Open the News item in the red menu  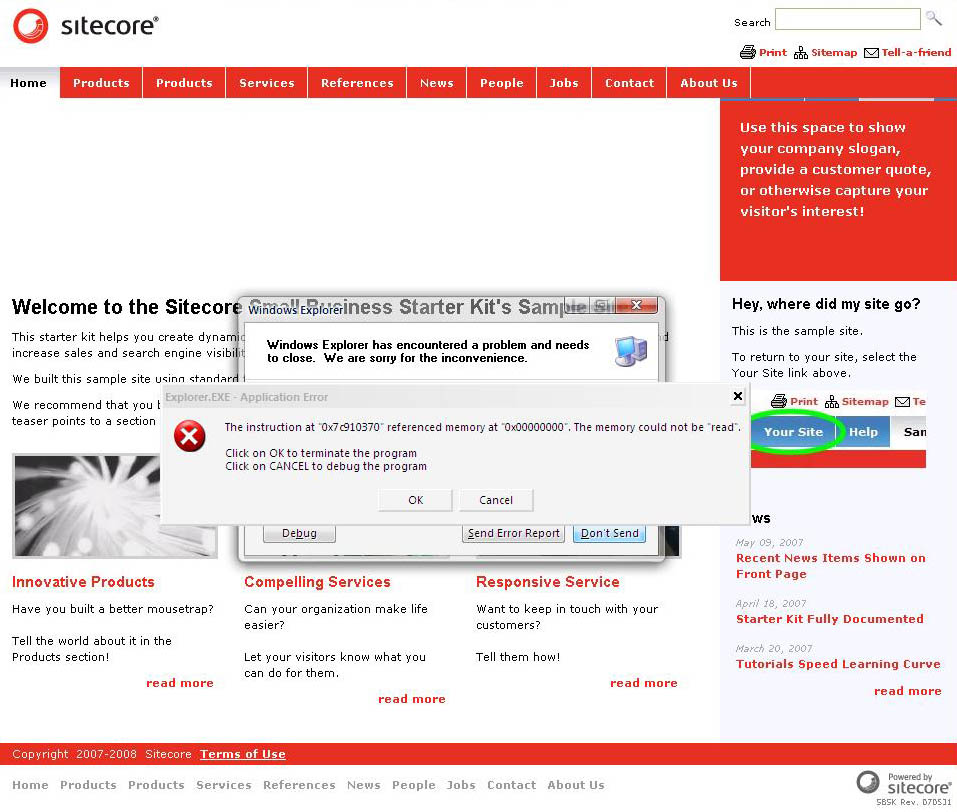436,83
